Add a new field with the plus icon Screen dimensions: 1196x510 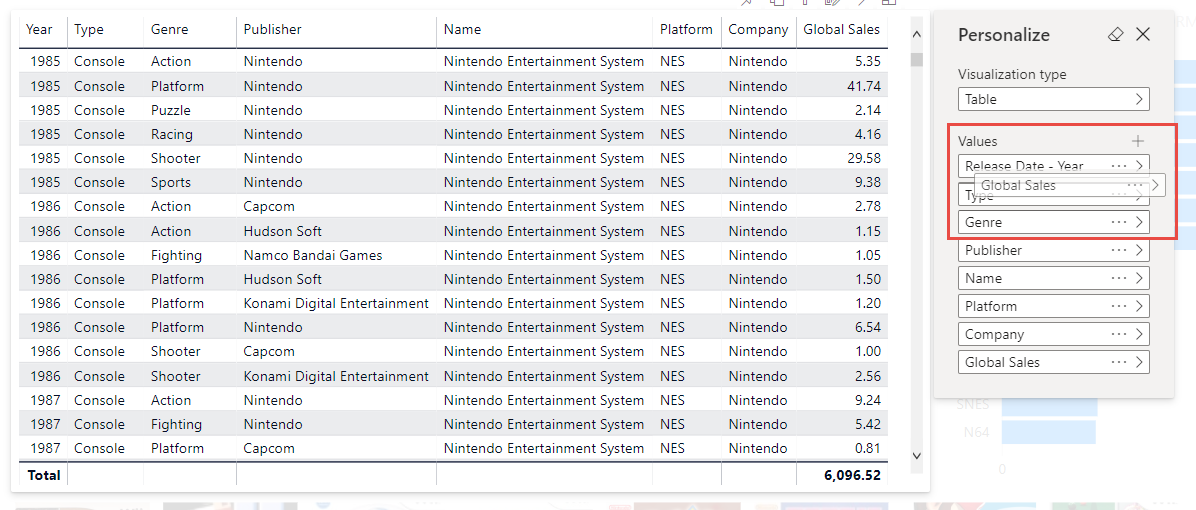[x=1137, y=141]
